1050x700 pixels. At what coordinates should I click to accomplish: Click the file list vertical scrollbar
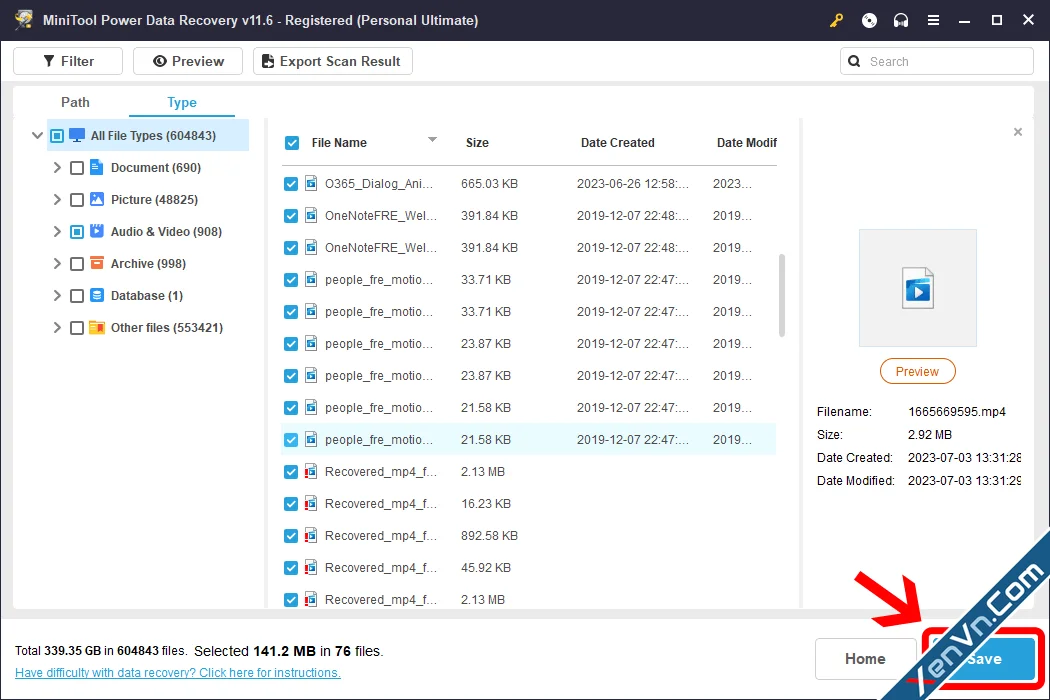coord(781,295)
